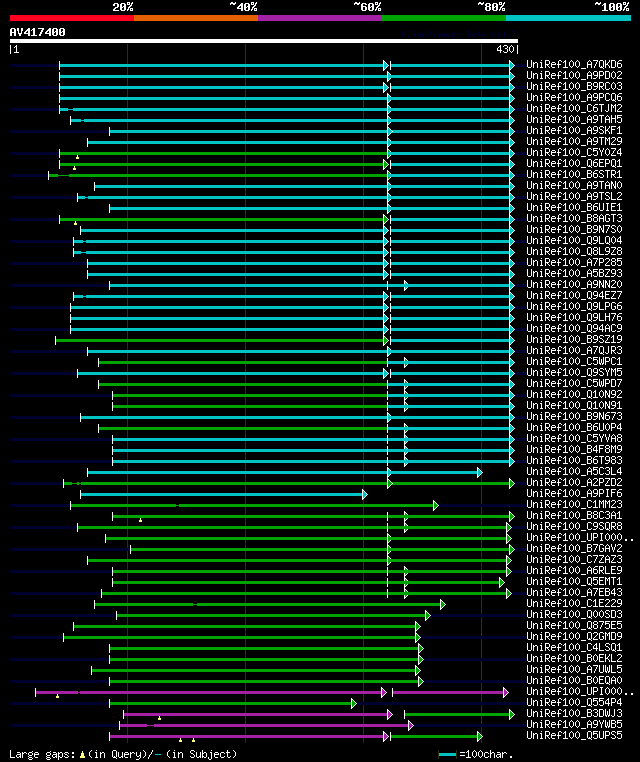
Task: Select hit label UniRef100_Q5EMT1
Action: click(574, 581)
